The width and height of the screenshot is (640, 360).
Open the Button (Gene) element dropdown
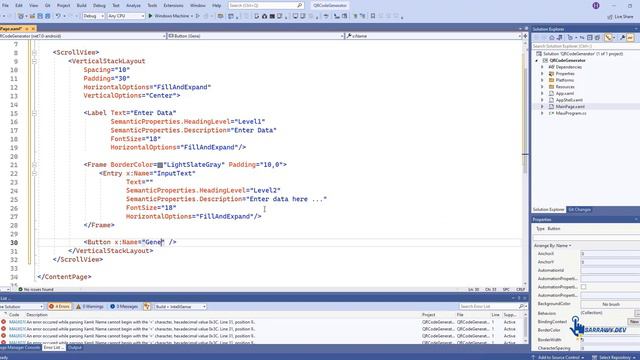256,36
